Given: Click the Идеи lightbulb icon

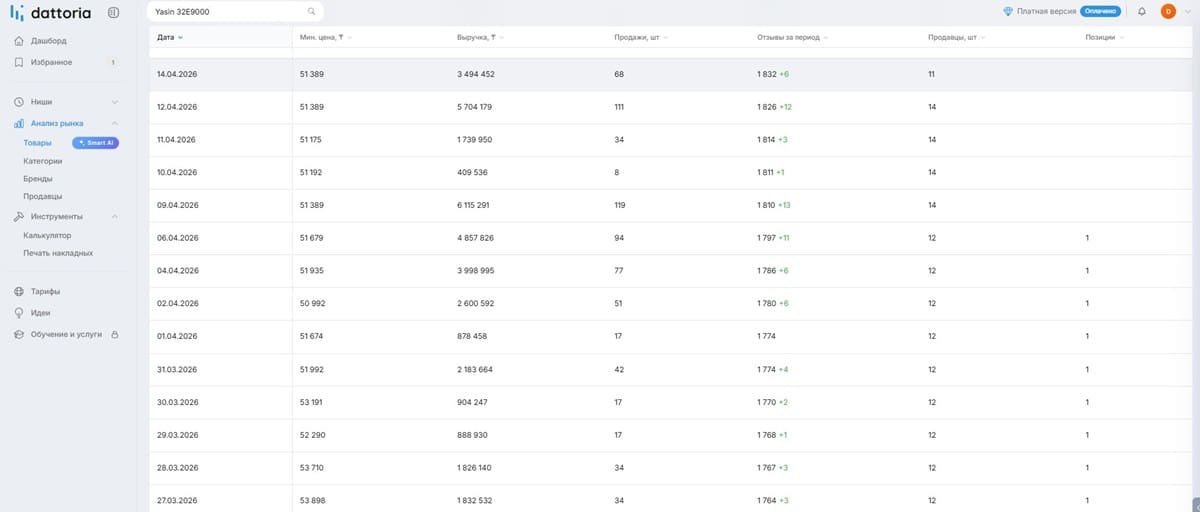Looking at the screenshot, I should click(19, 313).
